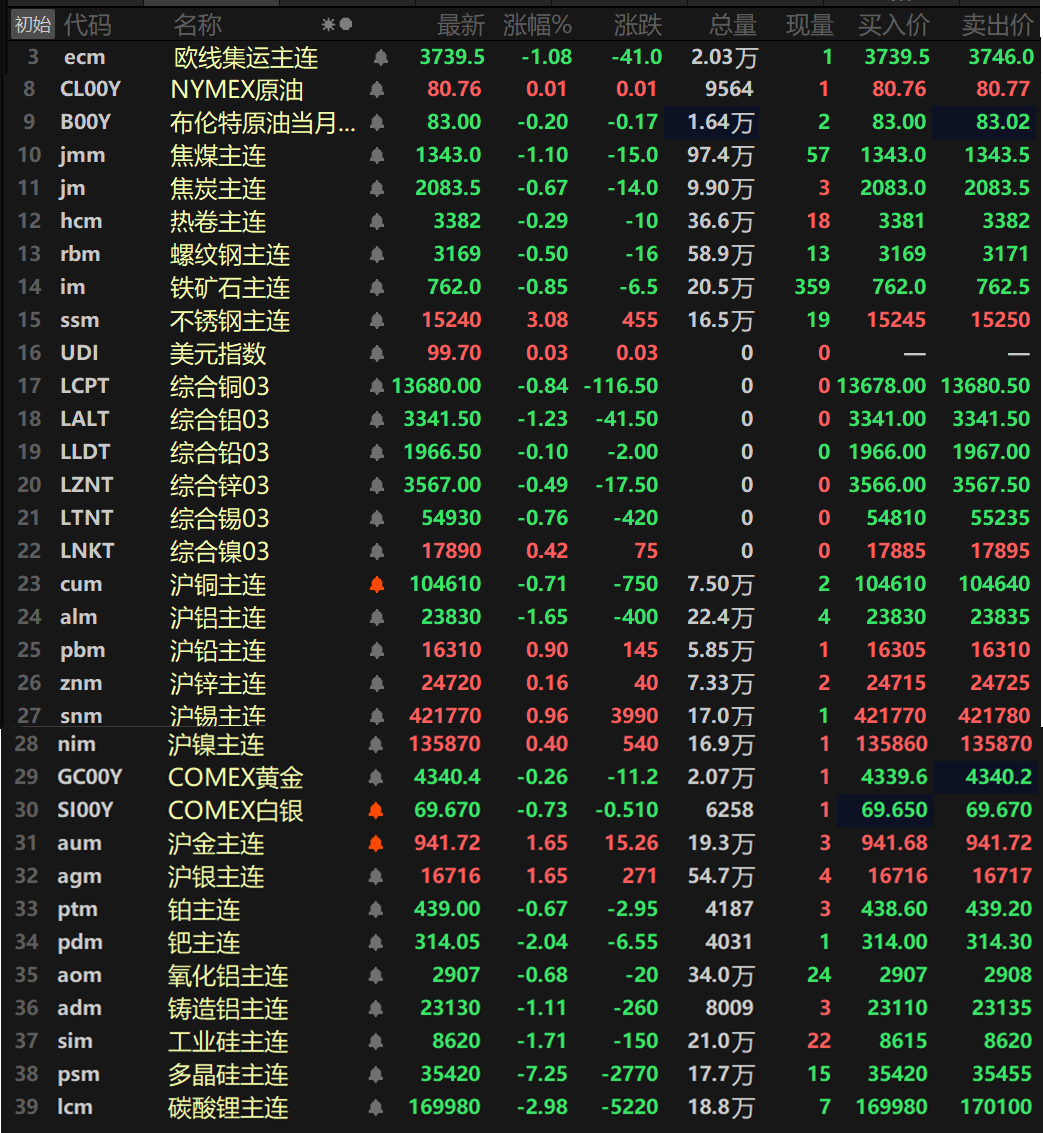Click the bell icon for 碳酸锂主连
1043x1133 pixels.
point(376,1107)
